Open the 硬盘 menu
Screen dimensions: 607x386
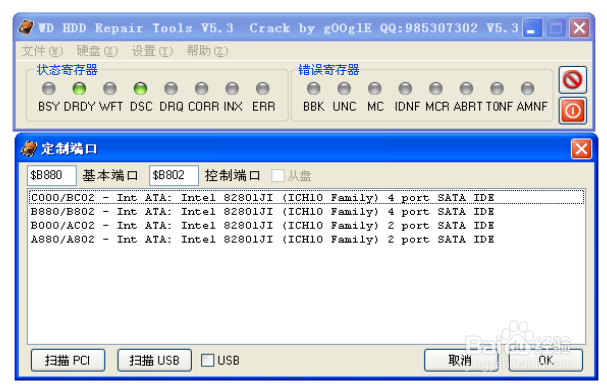(97, 51)
